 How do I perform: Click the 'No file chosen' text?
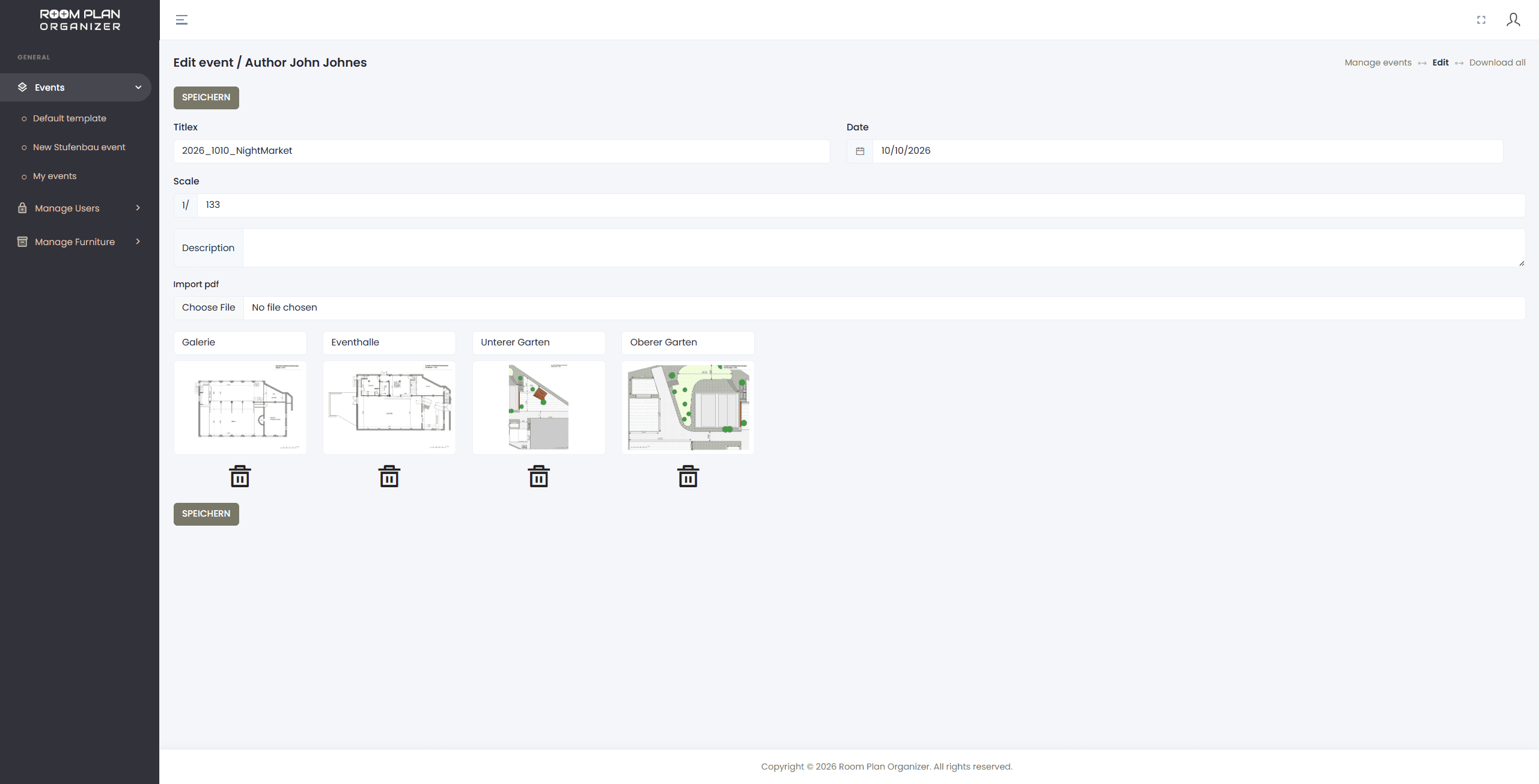point(284,308)
